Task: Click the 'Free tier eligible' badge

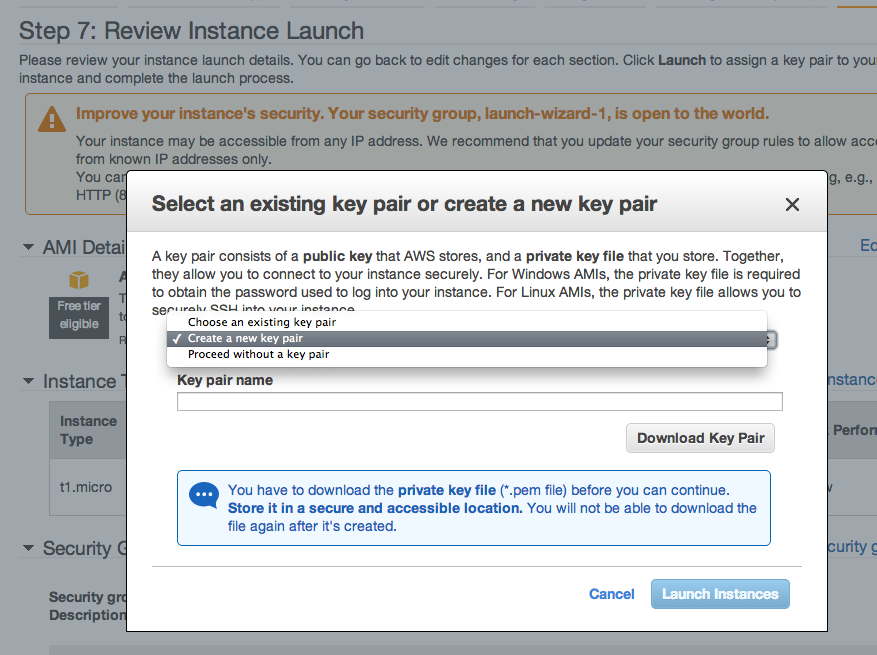Action: [x=79, y=318]
